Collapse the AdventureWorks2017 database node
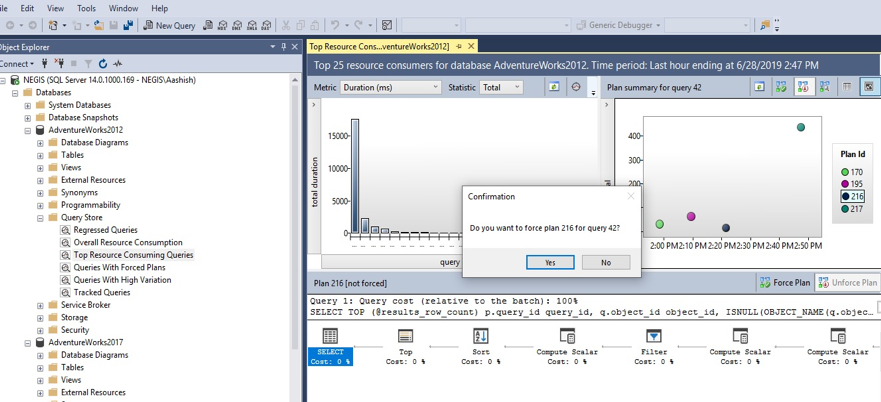The height and width of the screenshot is (402, 881). point(28,342)
